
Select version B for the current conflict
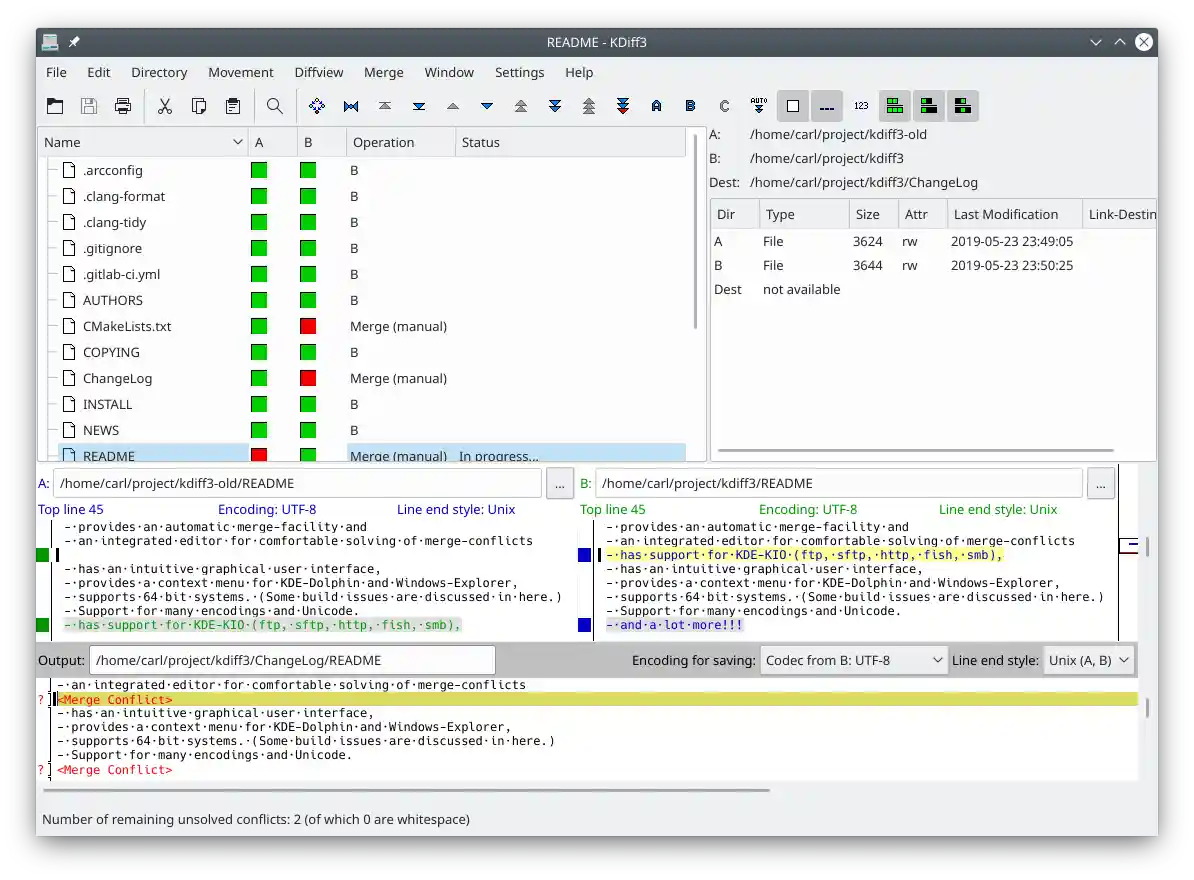point(690,105)
